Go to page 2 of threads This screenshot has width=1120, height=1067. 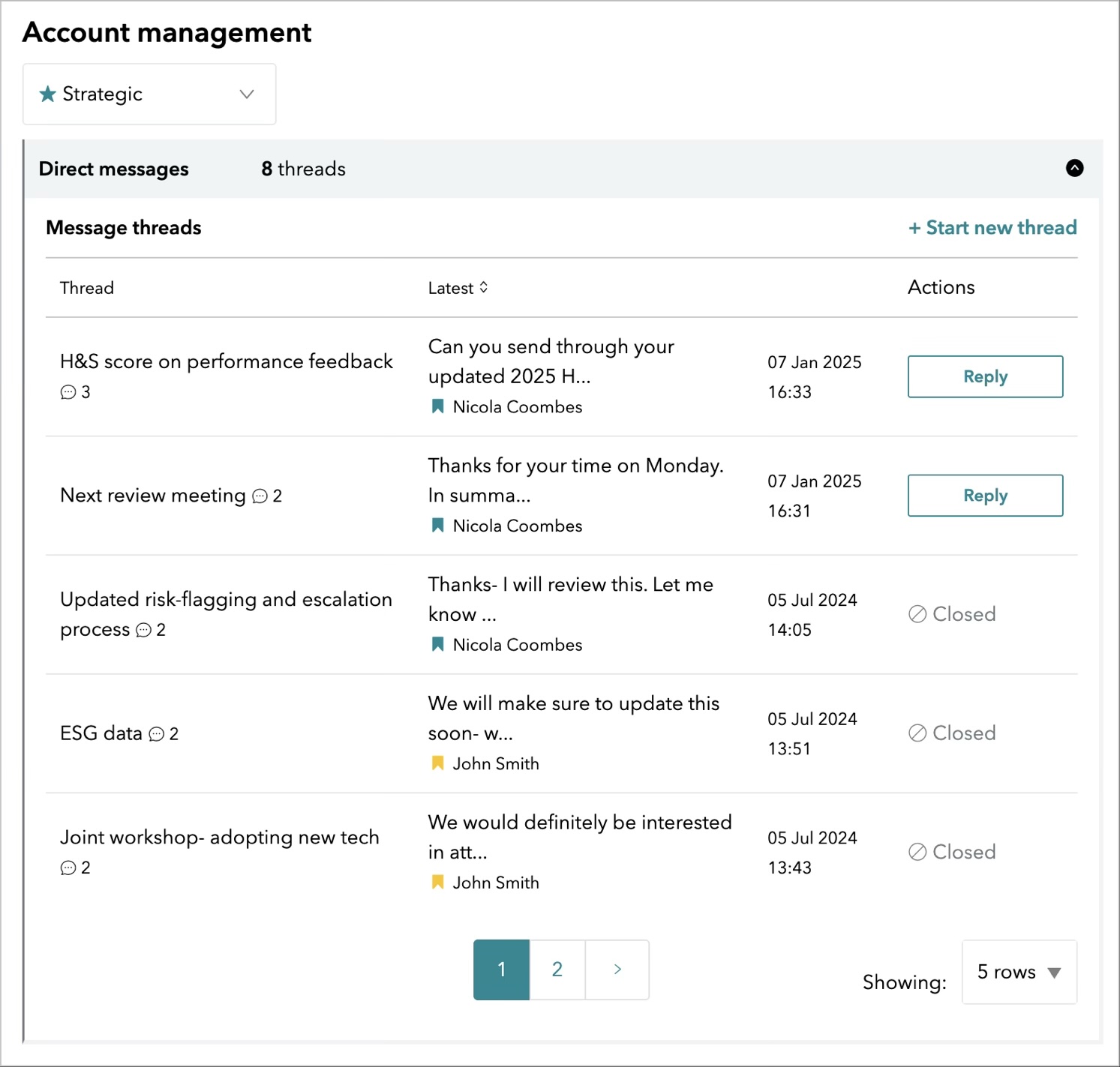[557, 970]
